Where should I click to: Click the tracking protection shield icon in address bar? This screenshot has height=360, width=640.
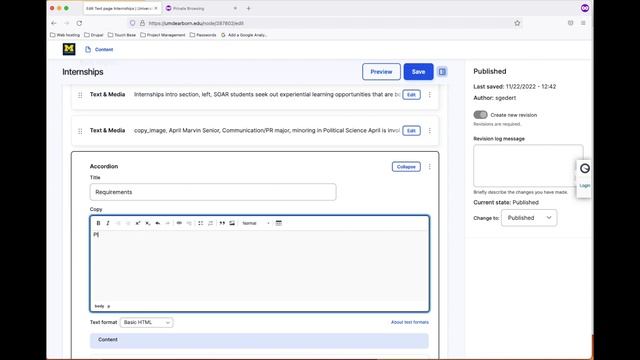[132, 23]
